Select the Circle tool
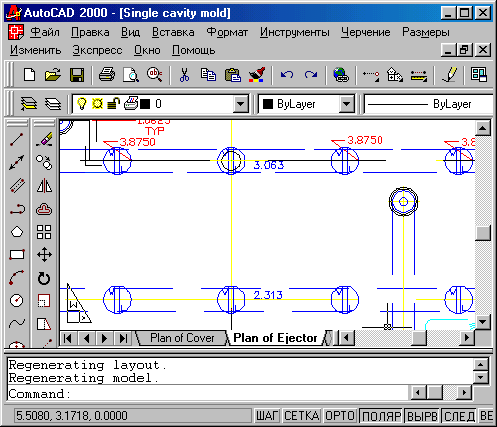Screen dimensions: 497x427 (17, 301)
